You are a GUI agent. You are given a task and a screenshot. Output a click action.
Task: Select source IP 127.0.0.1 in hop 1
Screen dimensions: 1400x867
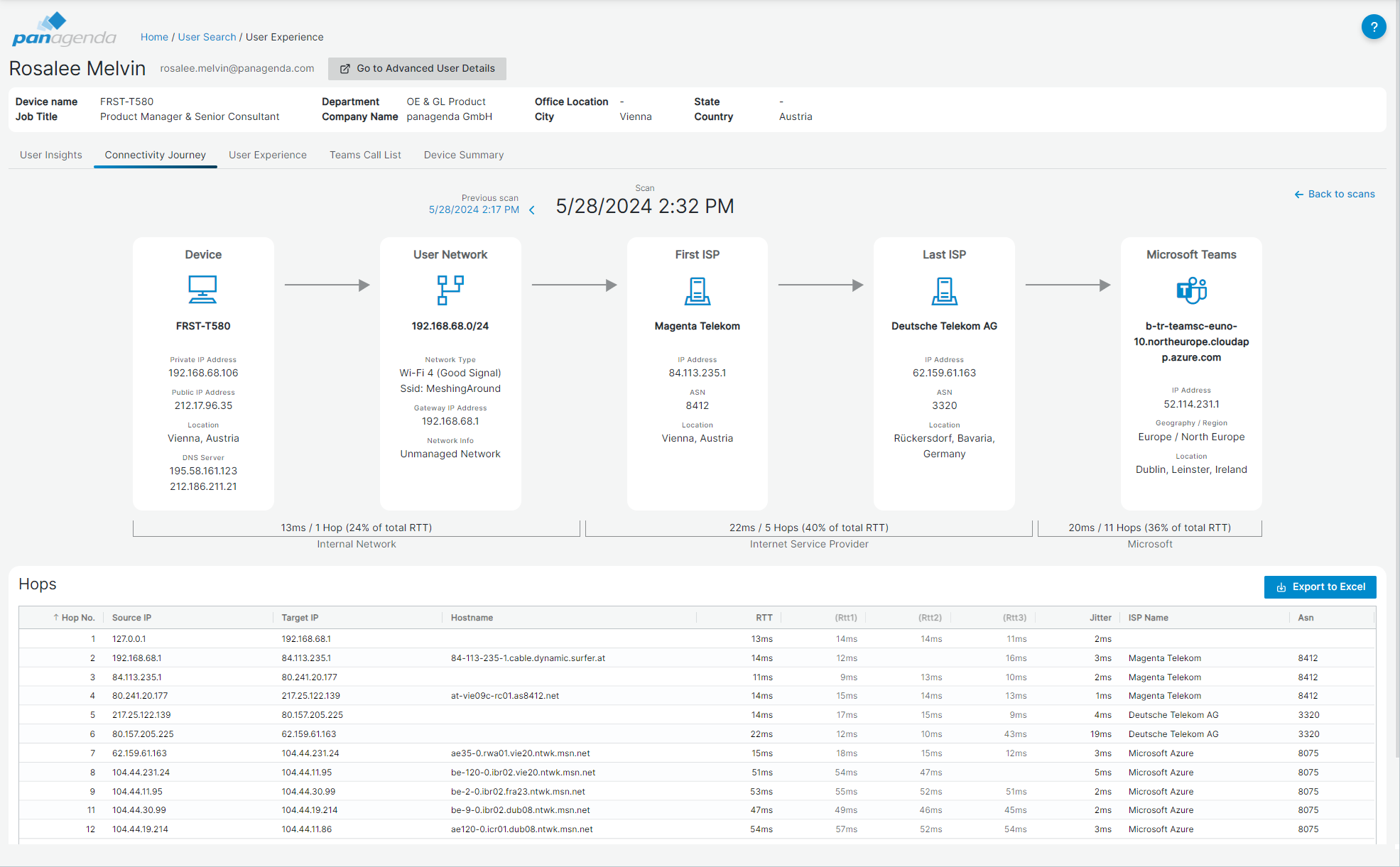tap(129, 639)
